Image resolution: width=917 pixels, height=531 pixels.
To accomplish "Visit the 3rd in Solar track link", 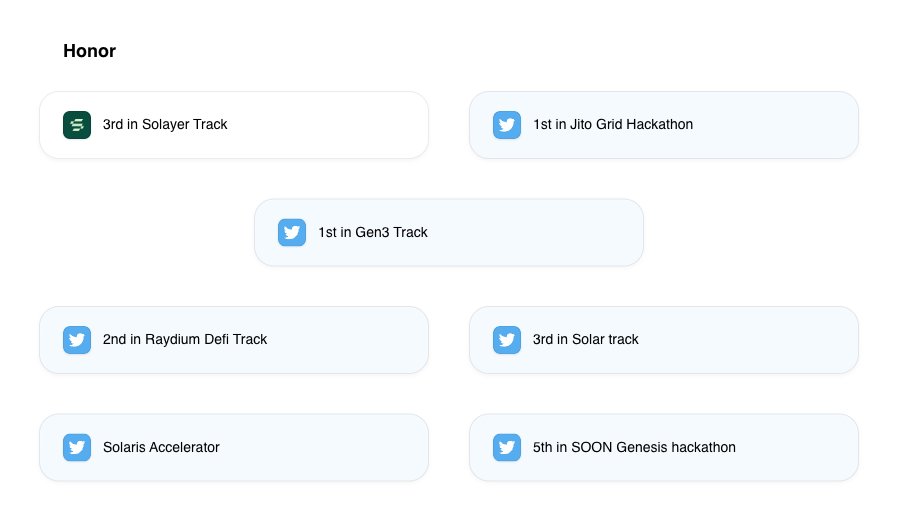I will click(585, 340).
